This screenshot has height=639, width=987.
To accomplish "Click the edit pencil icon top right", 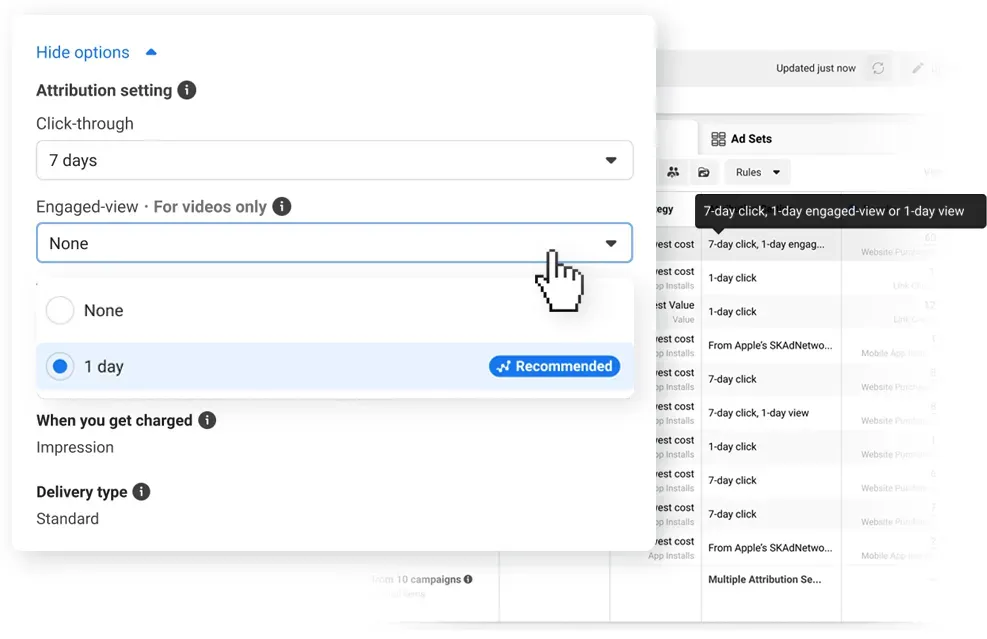I will pyautogui.click(x=918, y=68).
